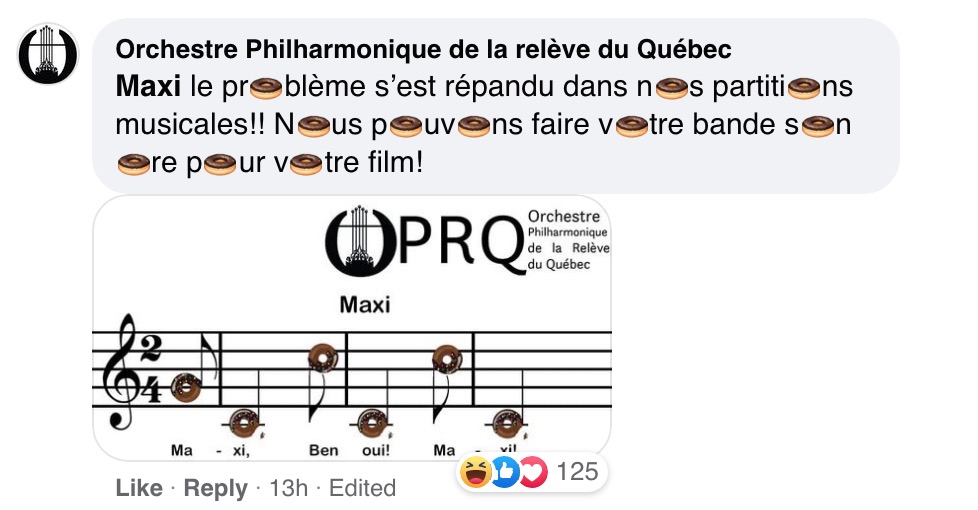Open the orchestra's round profile avatar
The height and width of the screenshot is (510, 978).
pos(48,54)
